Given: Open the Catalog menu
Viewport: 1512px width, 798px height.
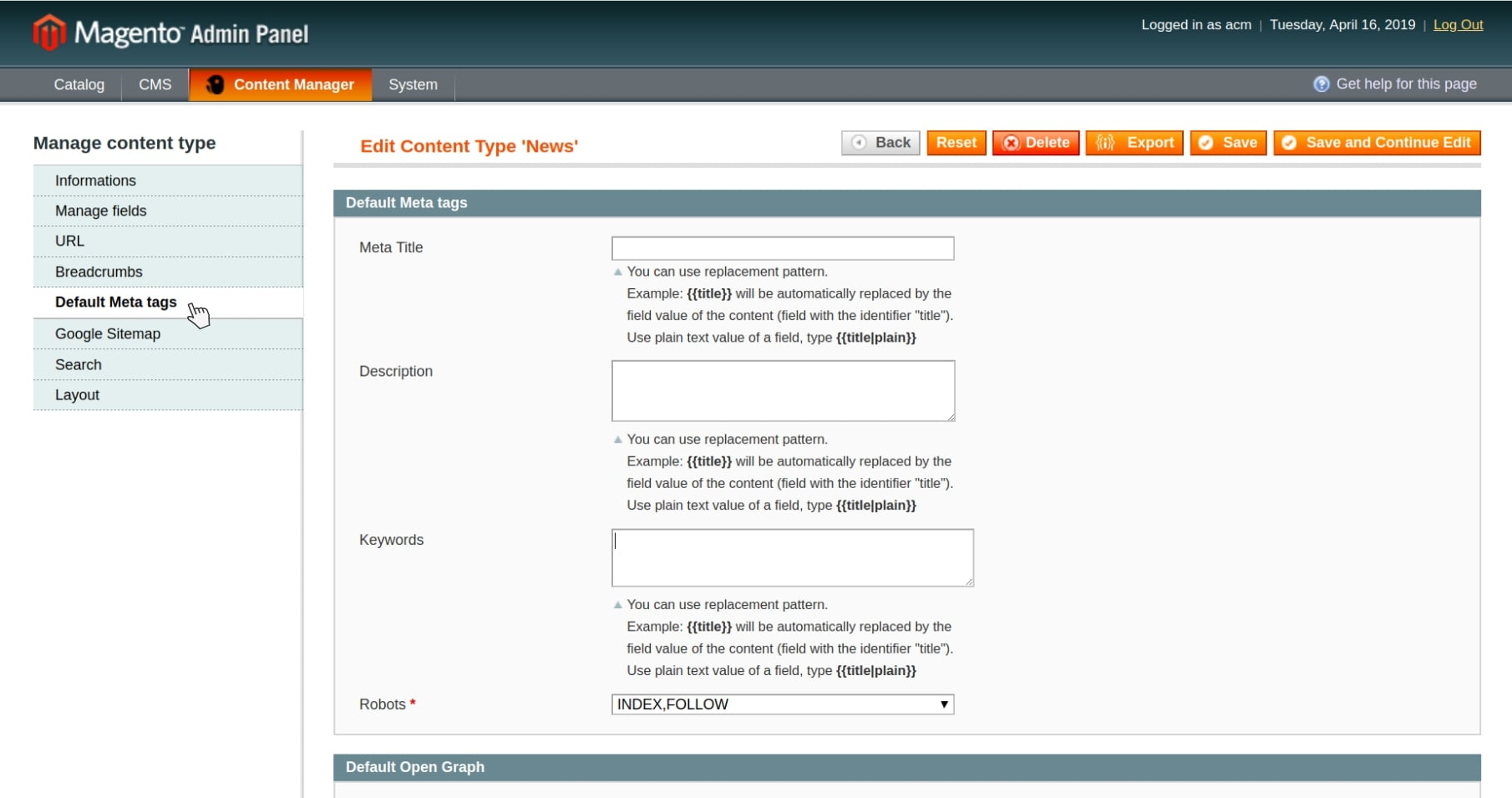Looking at the screenshot, I should pyautogui.click(x=79, y=84).
